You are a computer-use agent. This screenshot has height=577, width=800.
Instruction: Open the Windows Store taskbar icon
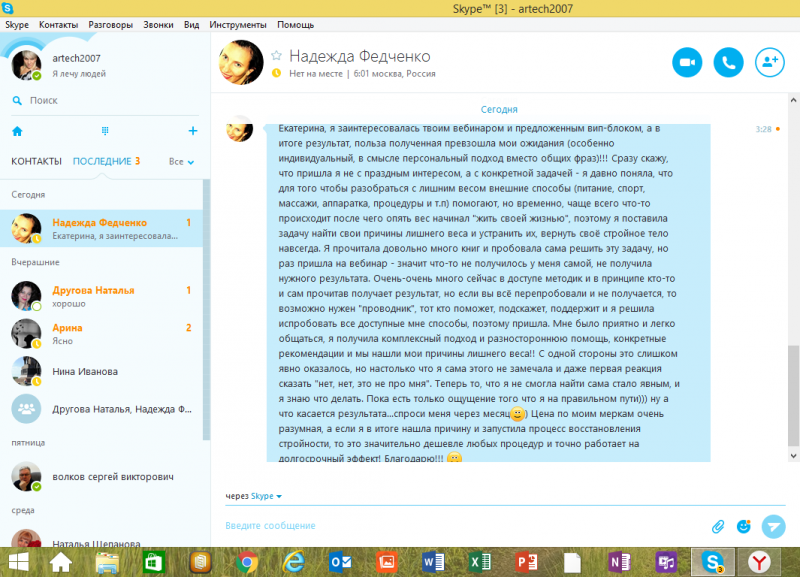pyautogui.click(x=154, y=562)
